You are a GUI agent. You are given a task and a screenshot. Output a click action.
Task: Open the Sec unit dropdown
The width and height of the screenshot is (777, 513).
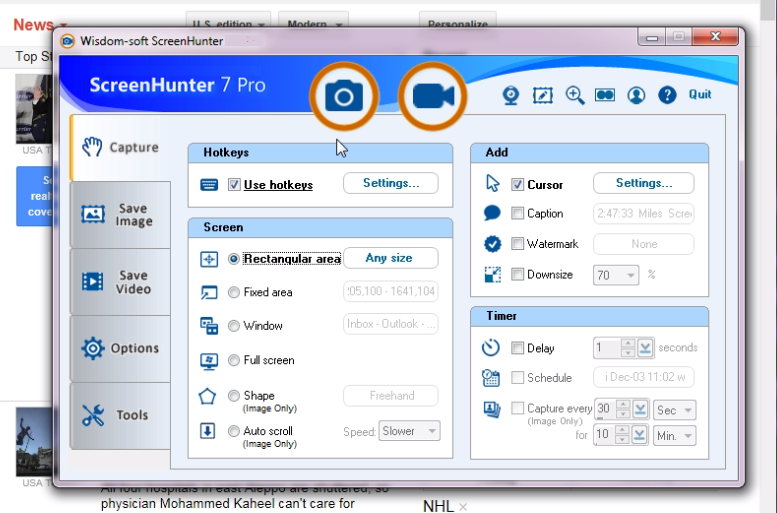coord(674,410)
